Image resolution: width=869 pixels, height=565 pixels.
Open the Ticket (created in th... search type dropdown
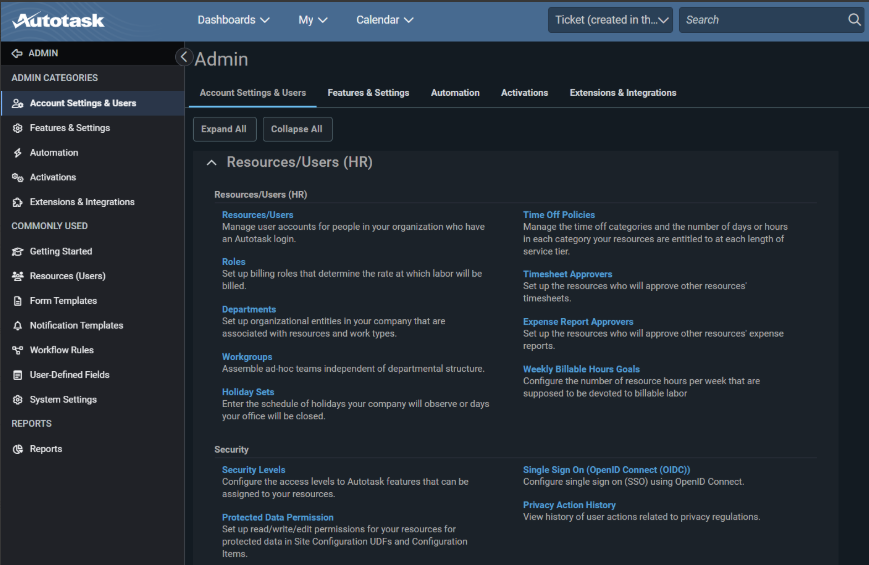pyautogui.click(x=610, y=20)
